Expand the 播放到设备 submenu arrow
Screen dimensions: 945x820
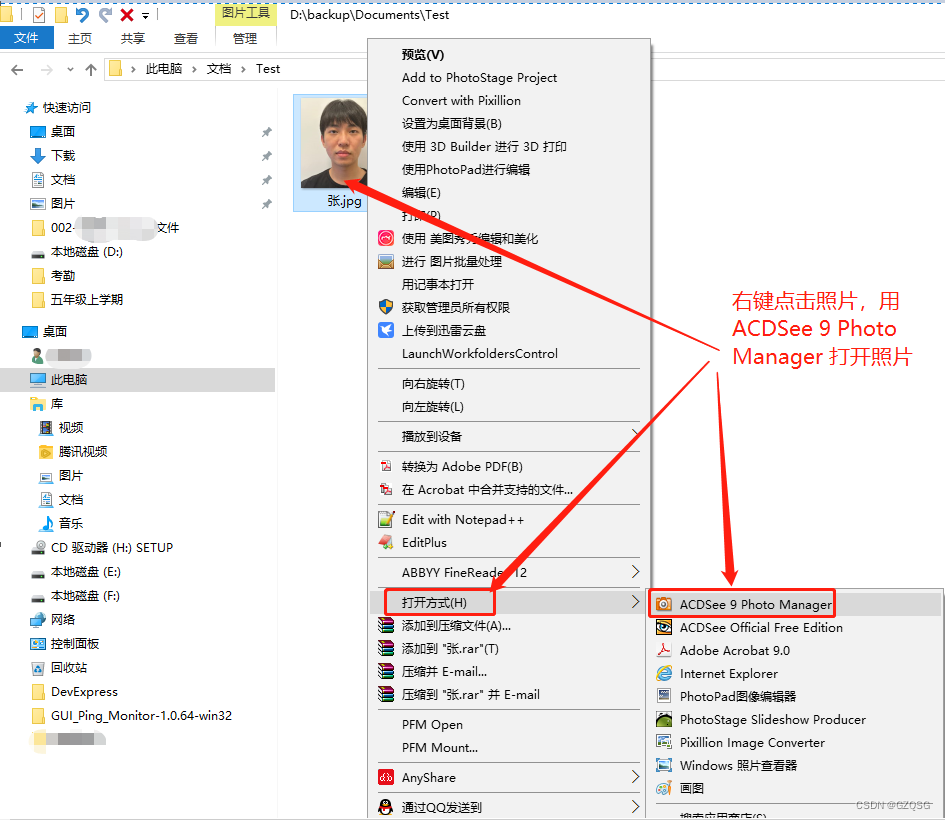coord(635,434)
